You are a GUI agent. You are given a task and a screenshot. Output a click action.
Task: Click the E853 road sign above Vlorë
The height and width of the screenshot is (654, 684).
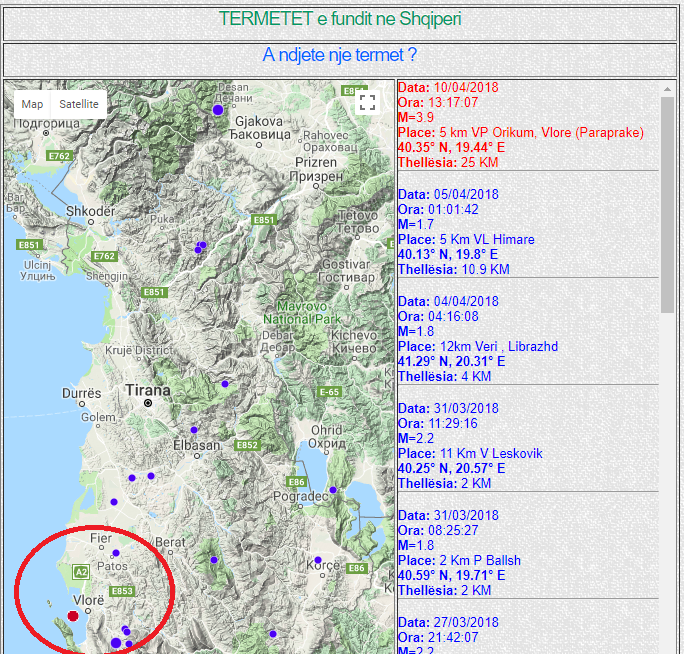[122, 591]
